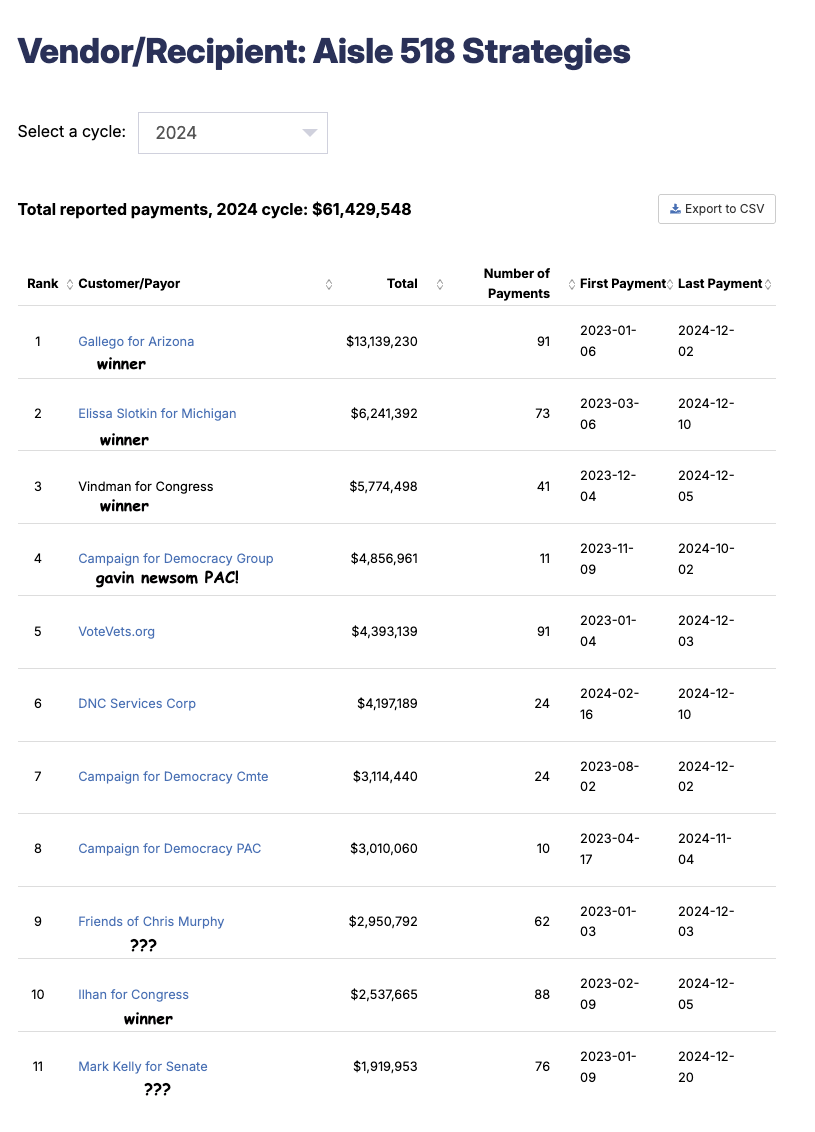Open VoteVets.org payor link
This screenshot has height=1132, width=815.
pos(116,632)
